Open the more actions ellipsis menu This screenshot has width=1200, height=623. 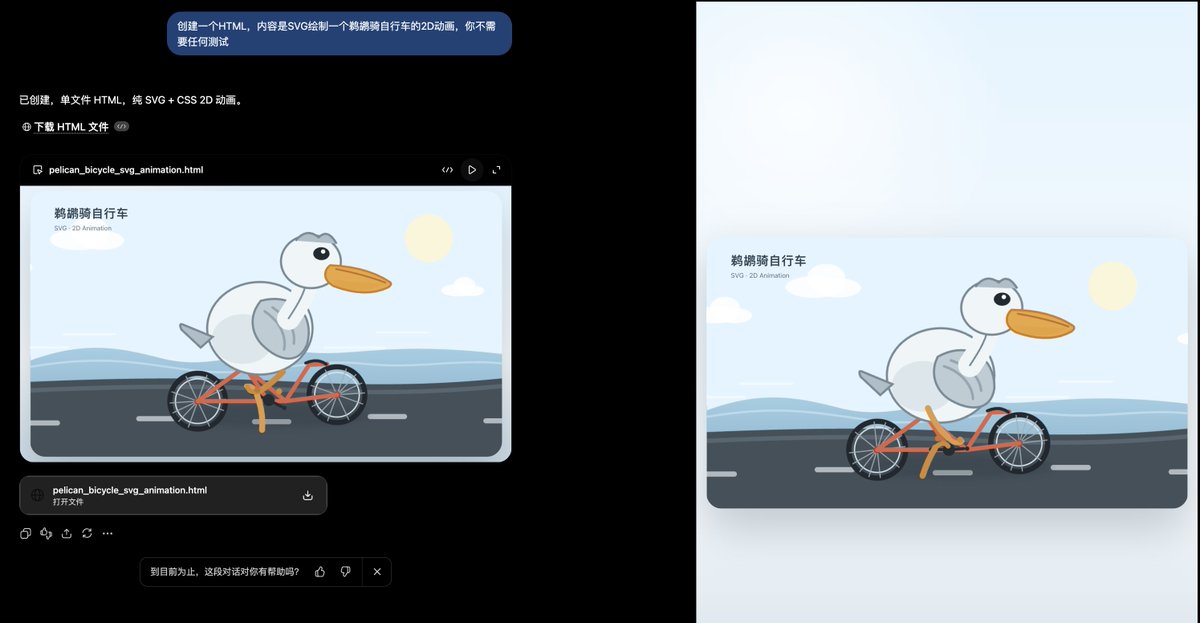(107, 533)
